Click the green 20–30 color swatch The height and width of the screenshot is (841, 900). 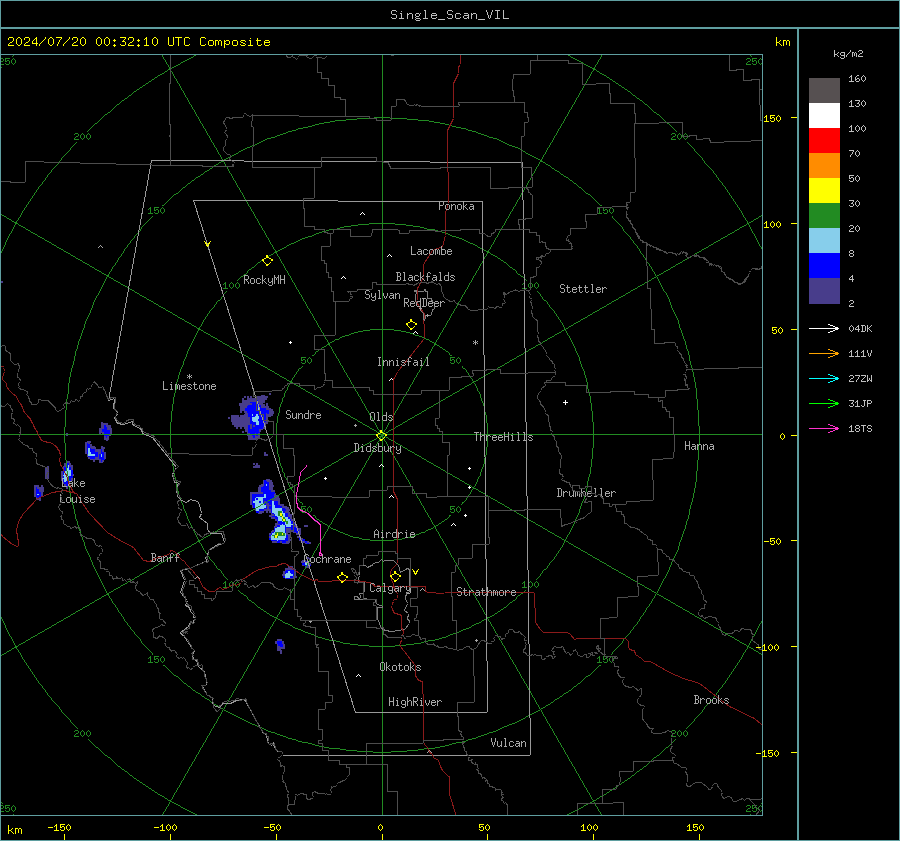tap(824, 216)
